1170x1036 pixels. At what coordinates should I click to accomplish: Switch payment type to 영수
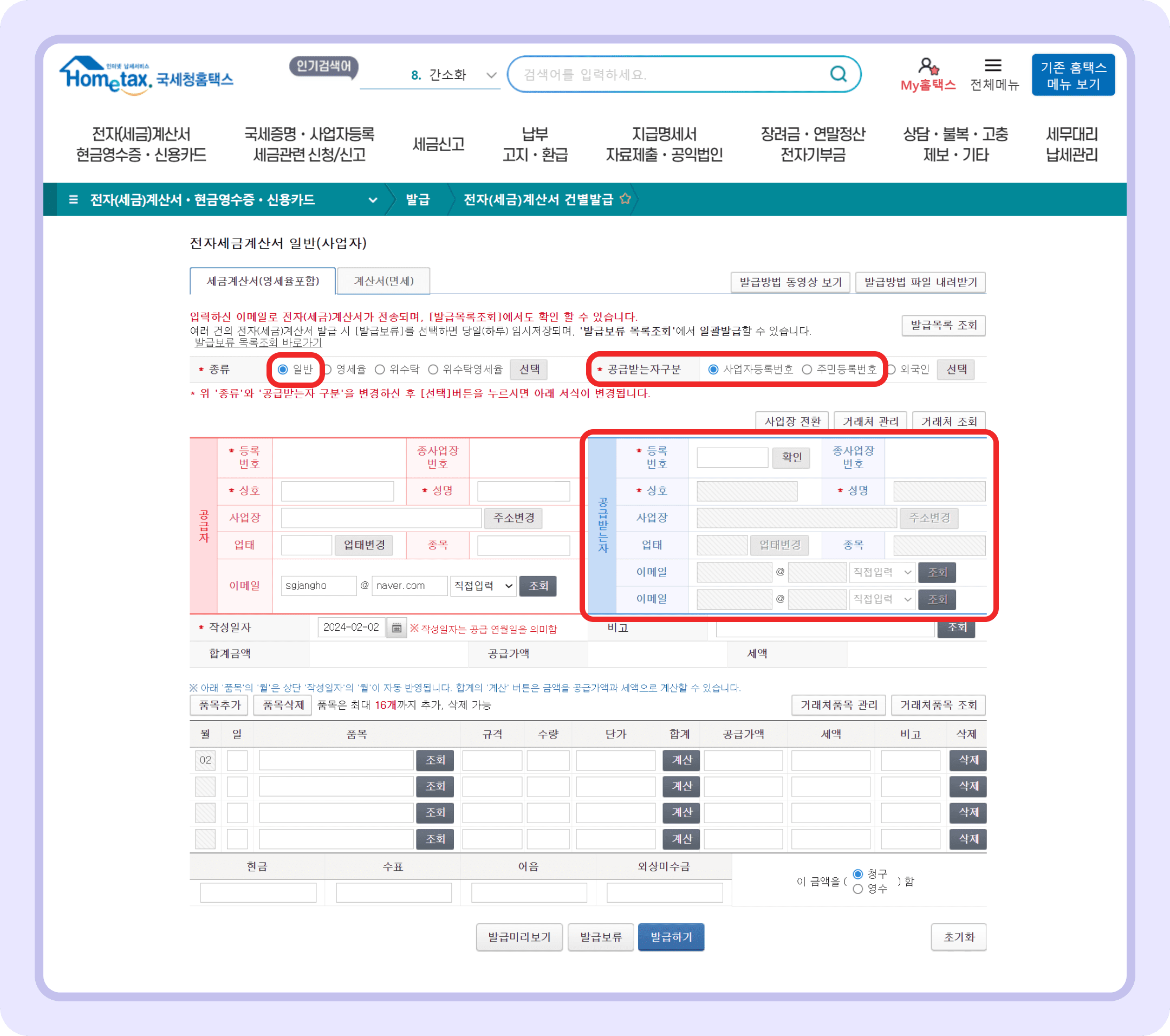click(857, 889)
